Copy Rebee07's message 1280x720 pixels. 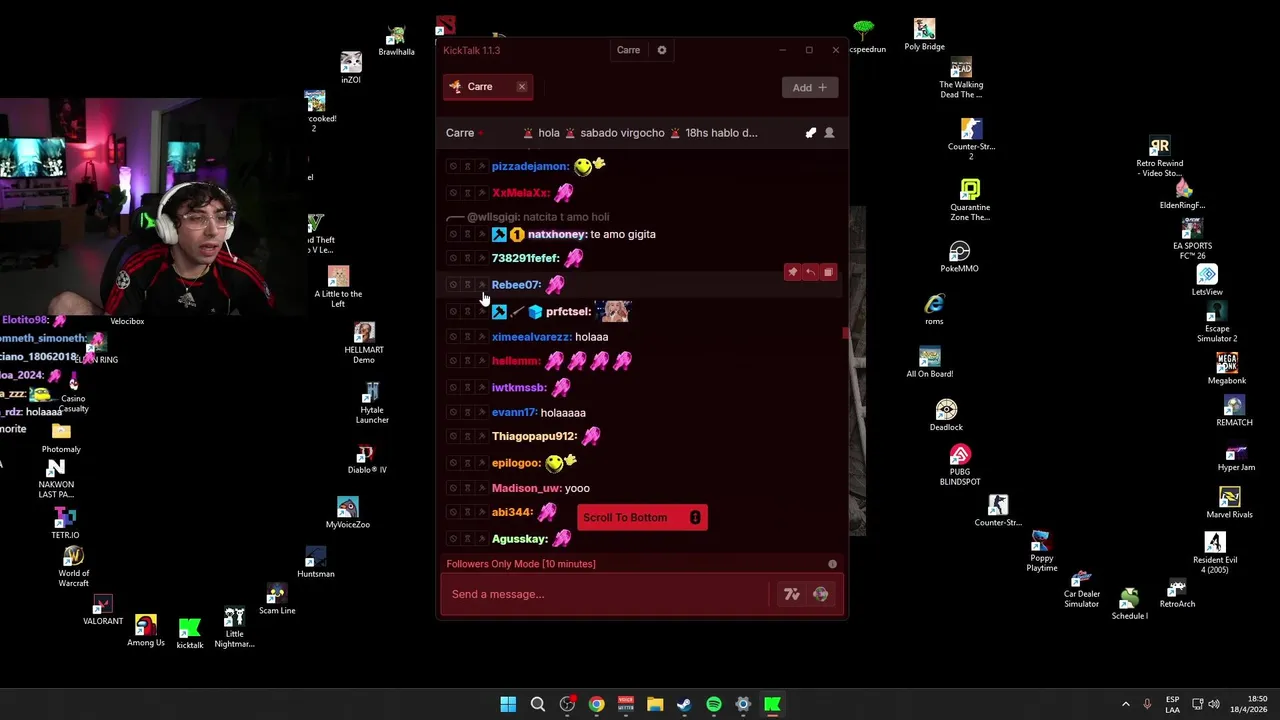click(828, 272)
